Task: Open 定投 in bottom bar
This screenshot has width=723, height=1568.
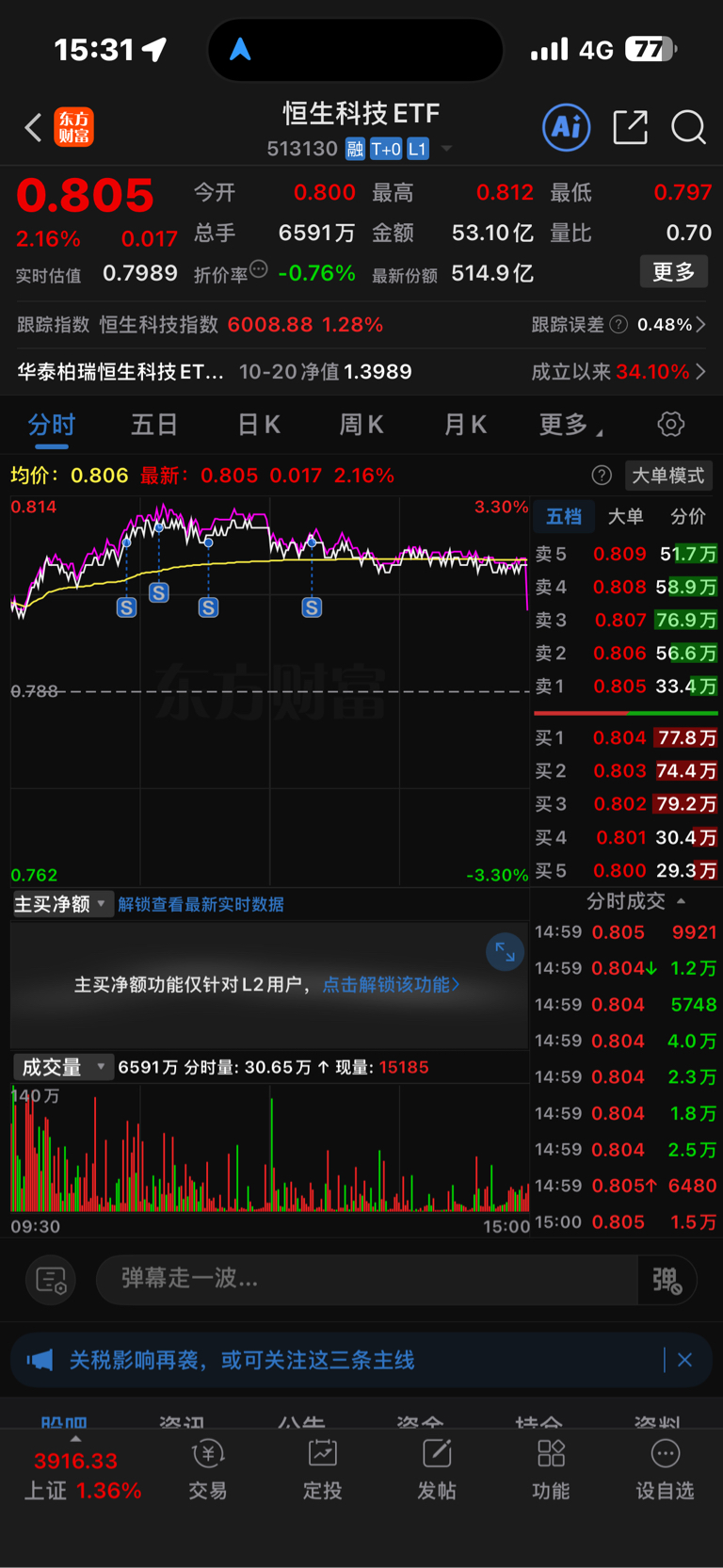Action: 322,1469
